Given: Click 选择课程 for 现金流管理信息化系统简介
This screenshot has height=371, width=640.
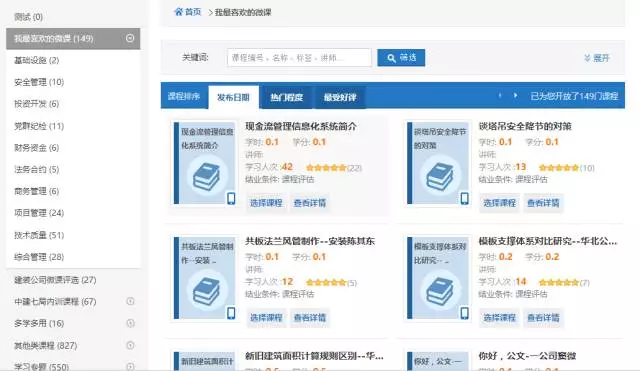Looking at the screenshot, I should pos(266,203).
